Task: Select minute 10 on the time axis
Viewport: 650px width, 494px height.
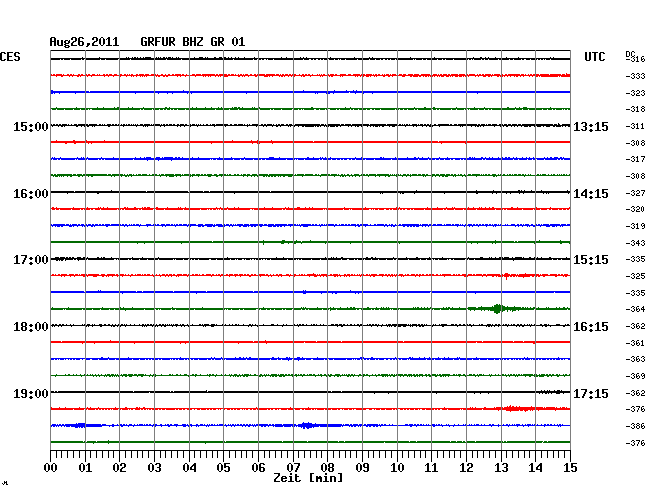Action: 397,468
